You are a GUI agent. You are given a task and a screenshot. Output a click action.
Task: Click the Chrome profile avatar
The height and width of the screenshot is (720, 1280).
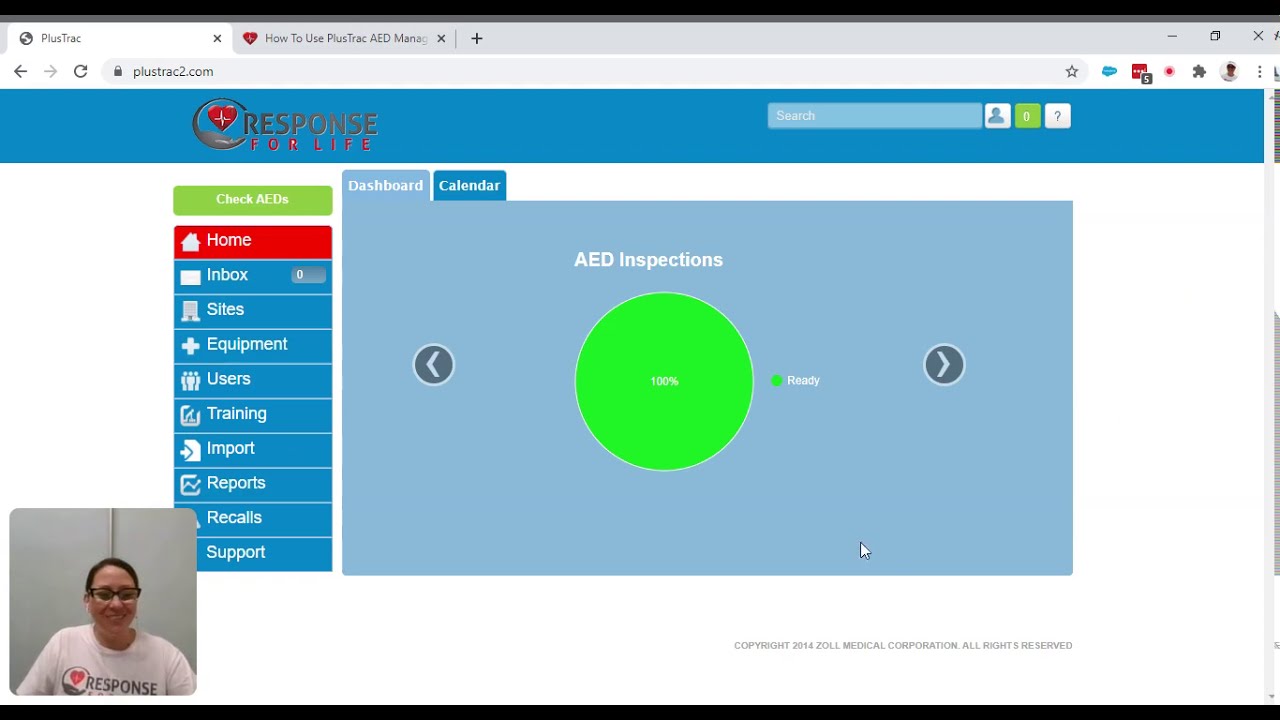[1230, 71]
